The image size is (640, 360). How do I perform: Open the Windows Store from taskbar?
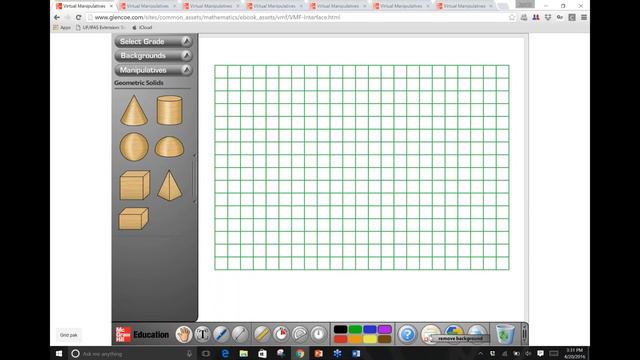(x=262, y=353)
